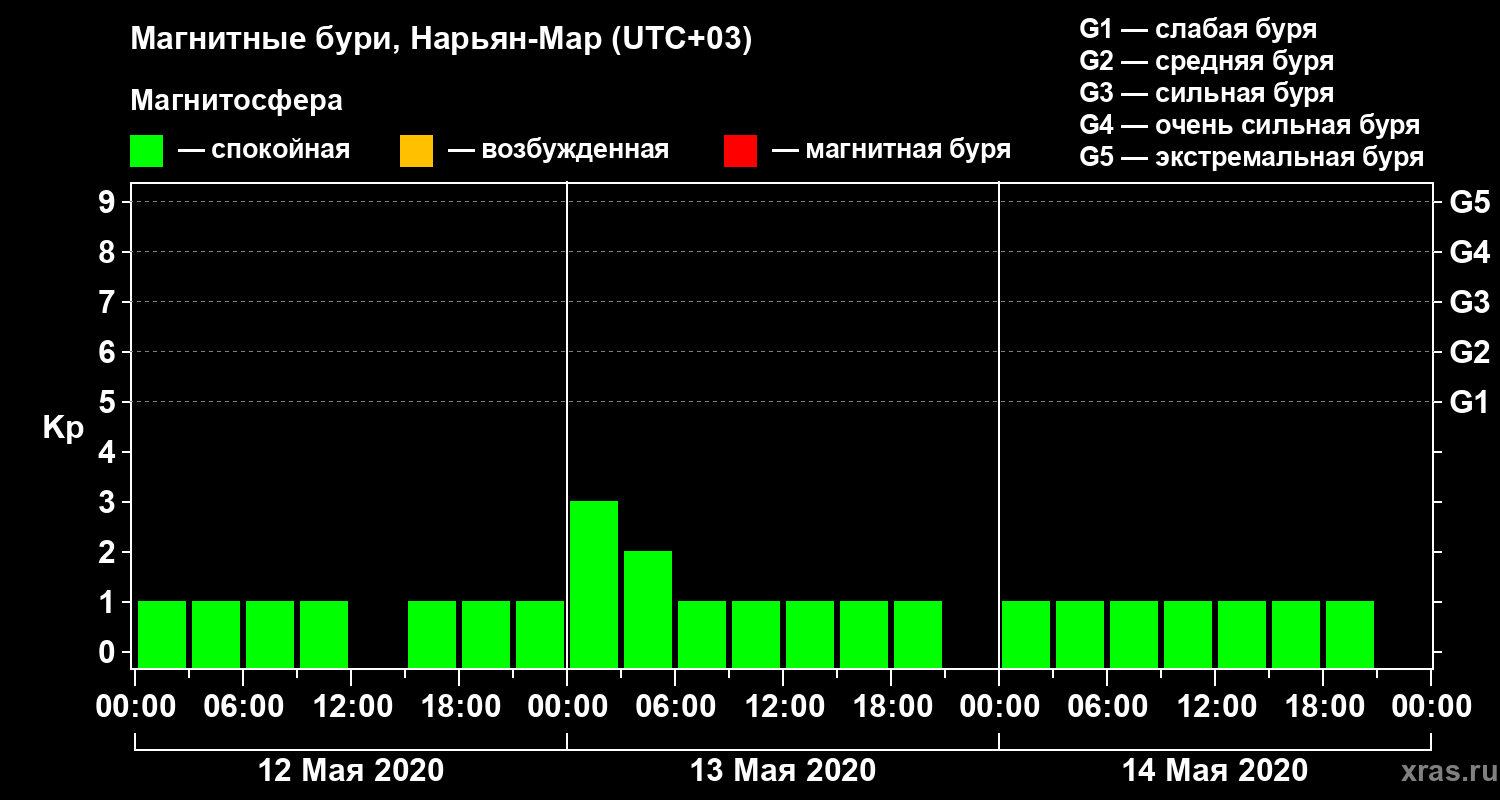Click 'G3 — сильная буря' legend line
Screen dimensions: 1500x800
[x=1206, y=93]
